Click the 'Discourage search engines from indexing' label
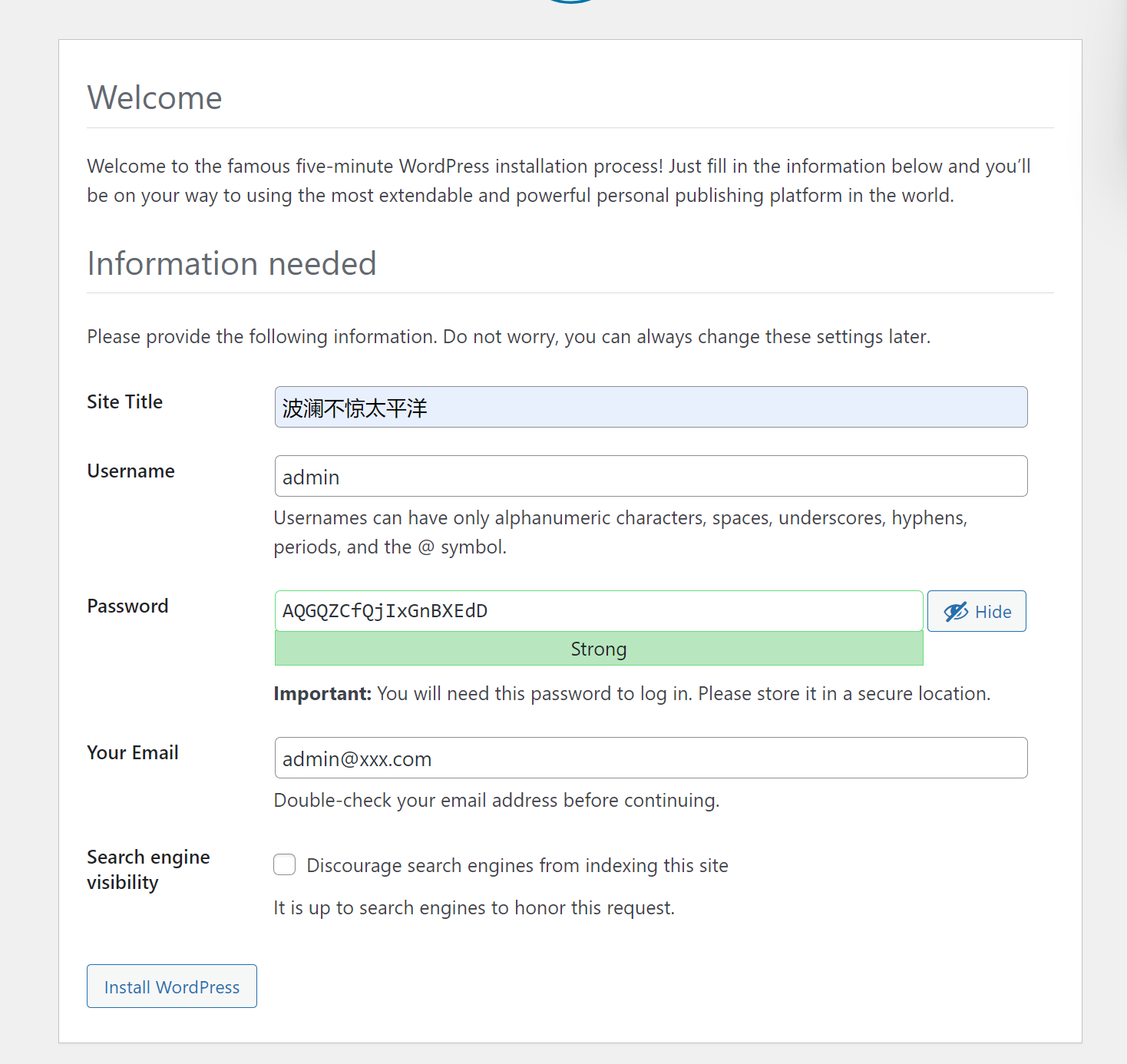Screen dimensions: 1127x1064 tap(517, 866)
